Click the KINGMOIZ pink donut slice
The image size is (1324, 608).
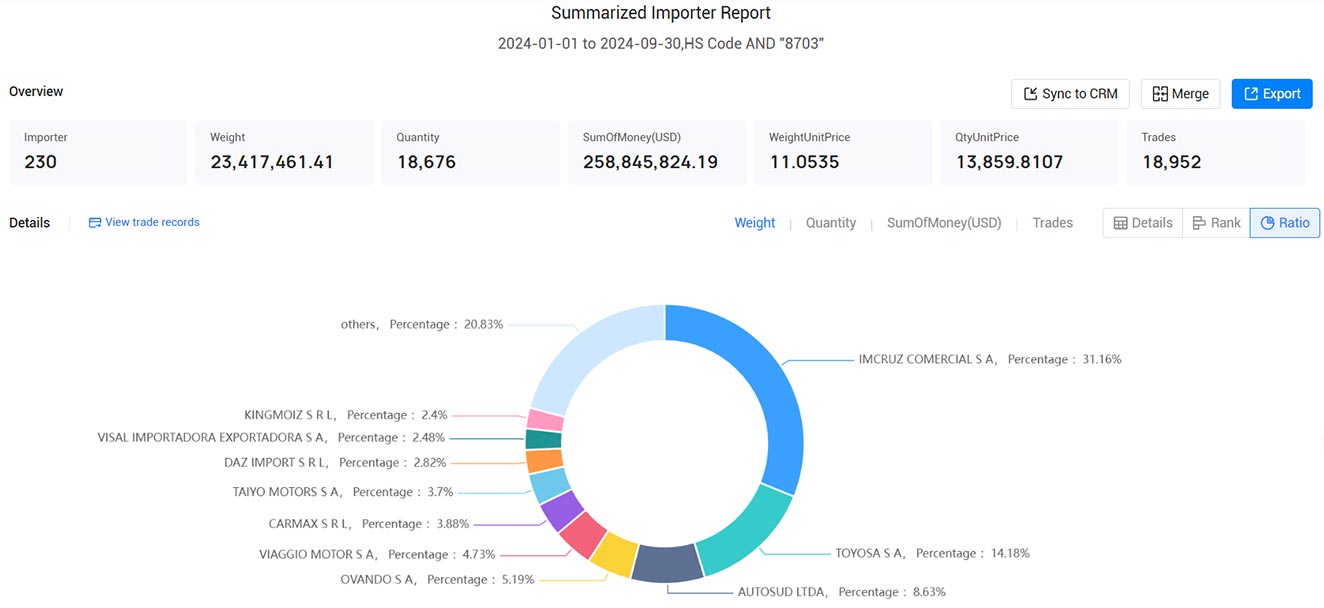pyautogui.click(x=545, y=419)
